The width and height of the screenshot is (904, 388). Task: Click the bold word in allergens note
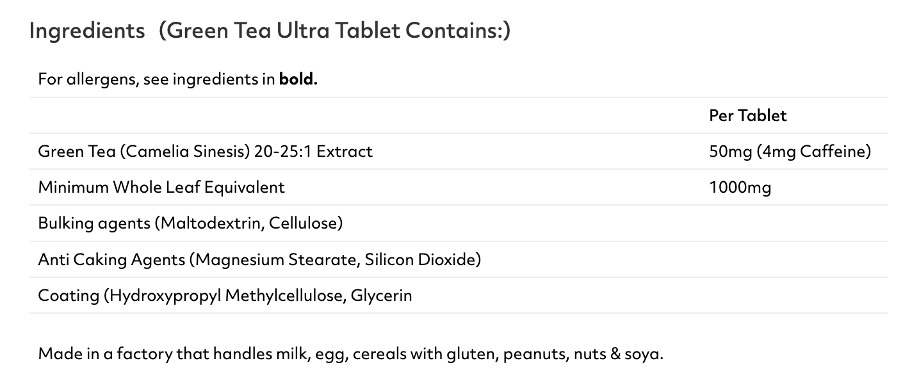[x=298, y=79]
